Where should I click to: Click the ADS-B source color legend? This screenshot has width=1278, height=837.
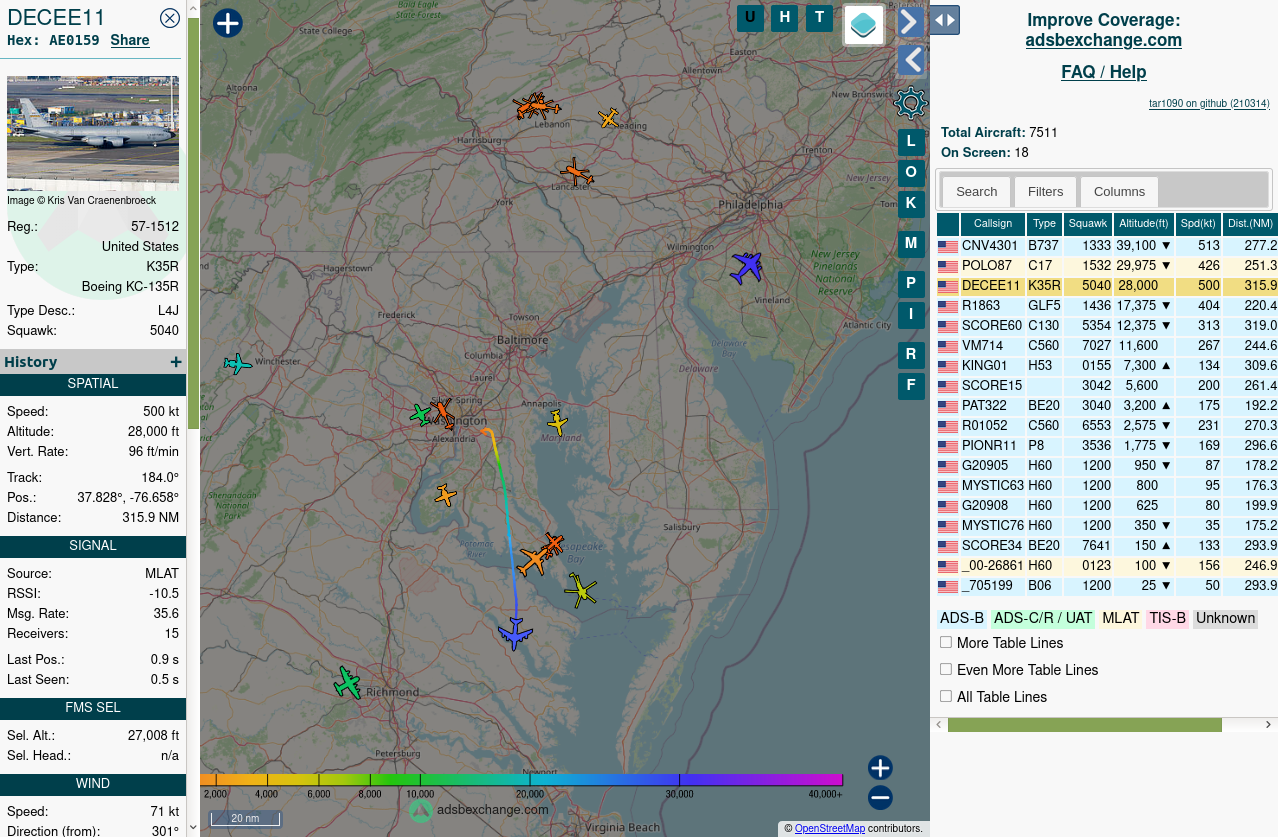point(962,618)
